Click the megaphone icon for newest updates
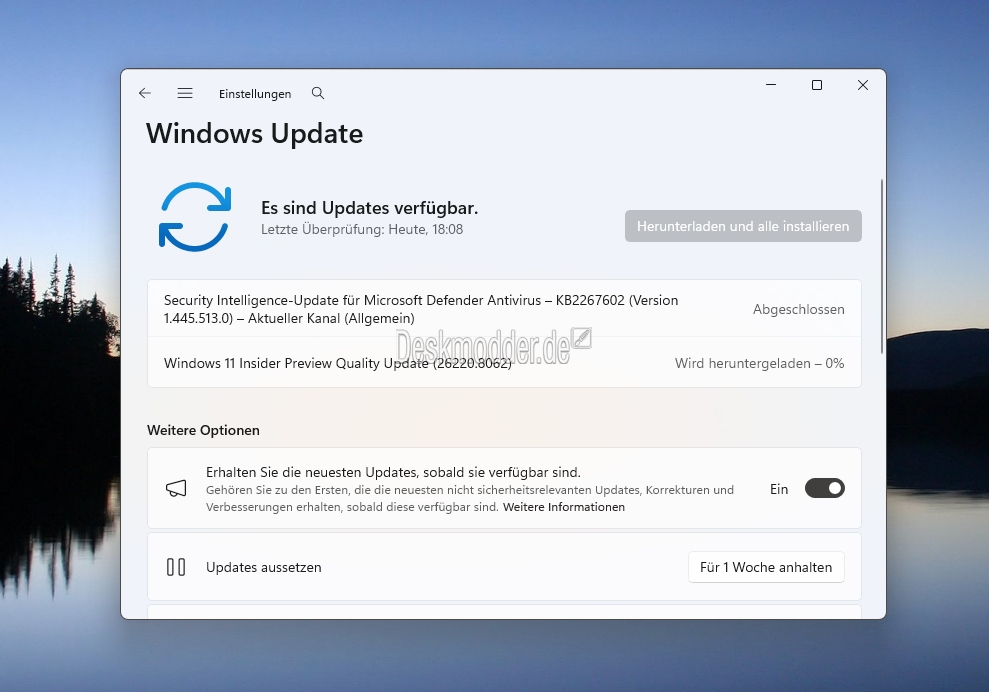The height and width of the screenshot is (692, 989). coord(176,488)
